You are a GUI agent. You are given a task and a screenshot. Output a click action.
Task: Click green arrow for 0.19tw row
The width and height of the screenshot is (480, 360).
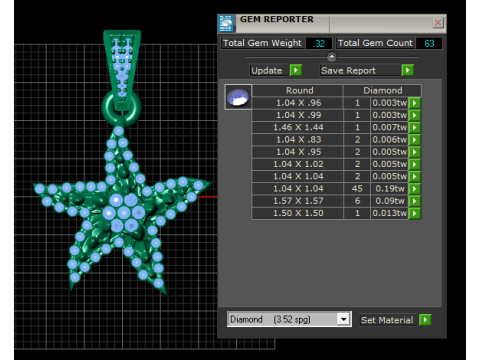(415, 189)
